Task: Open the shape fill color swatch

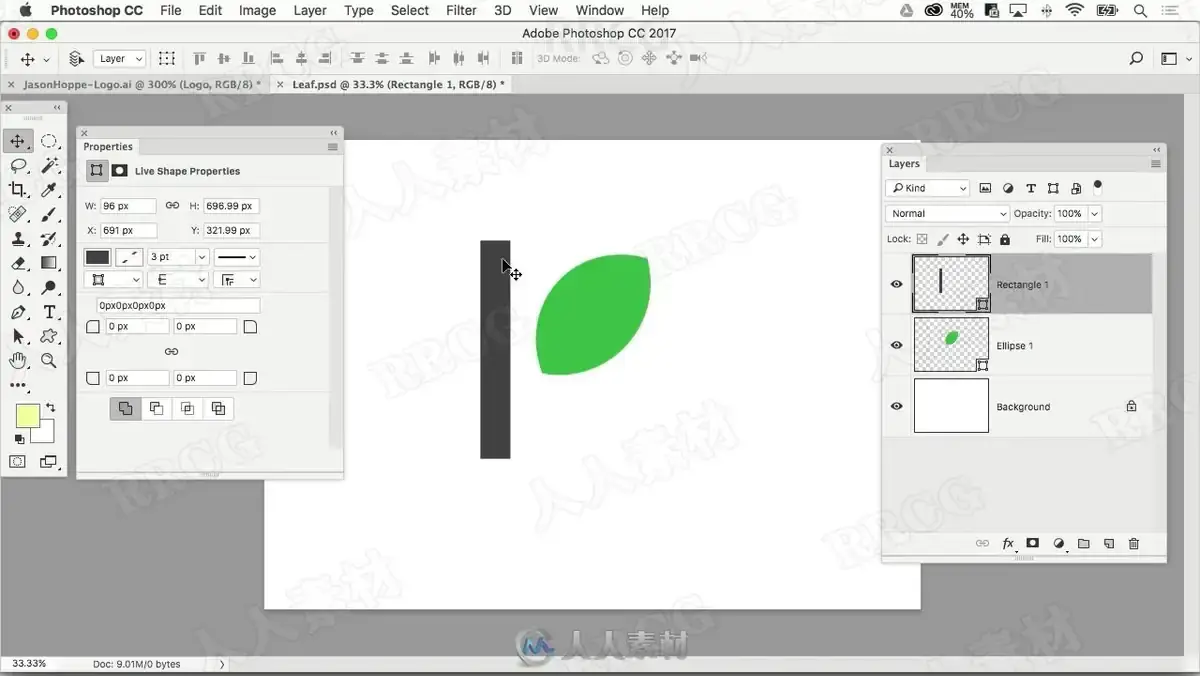Action: tap(97, 257)
